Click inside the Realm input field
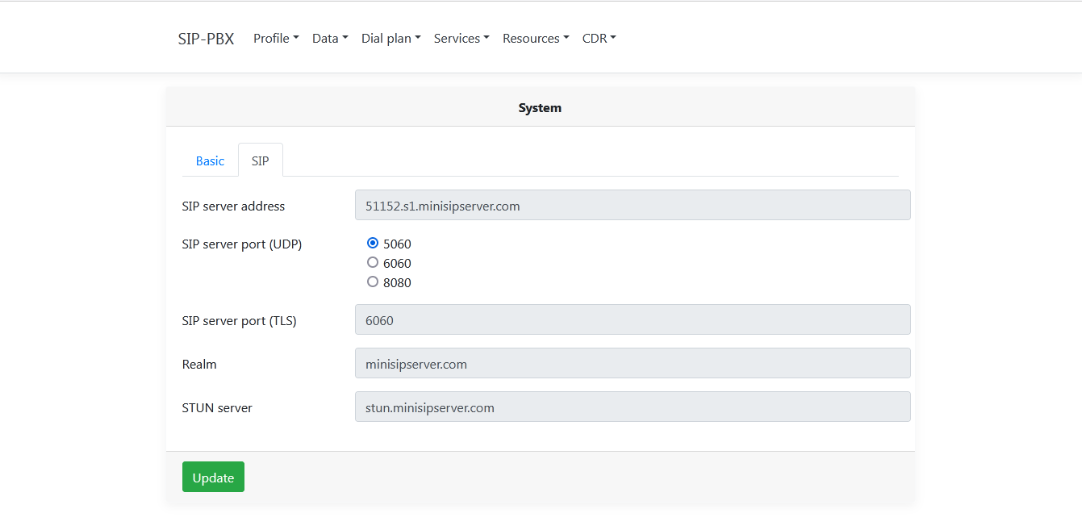 [633, 363]
